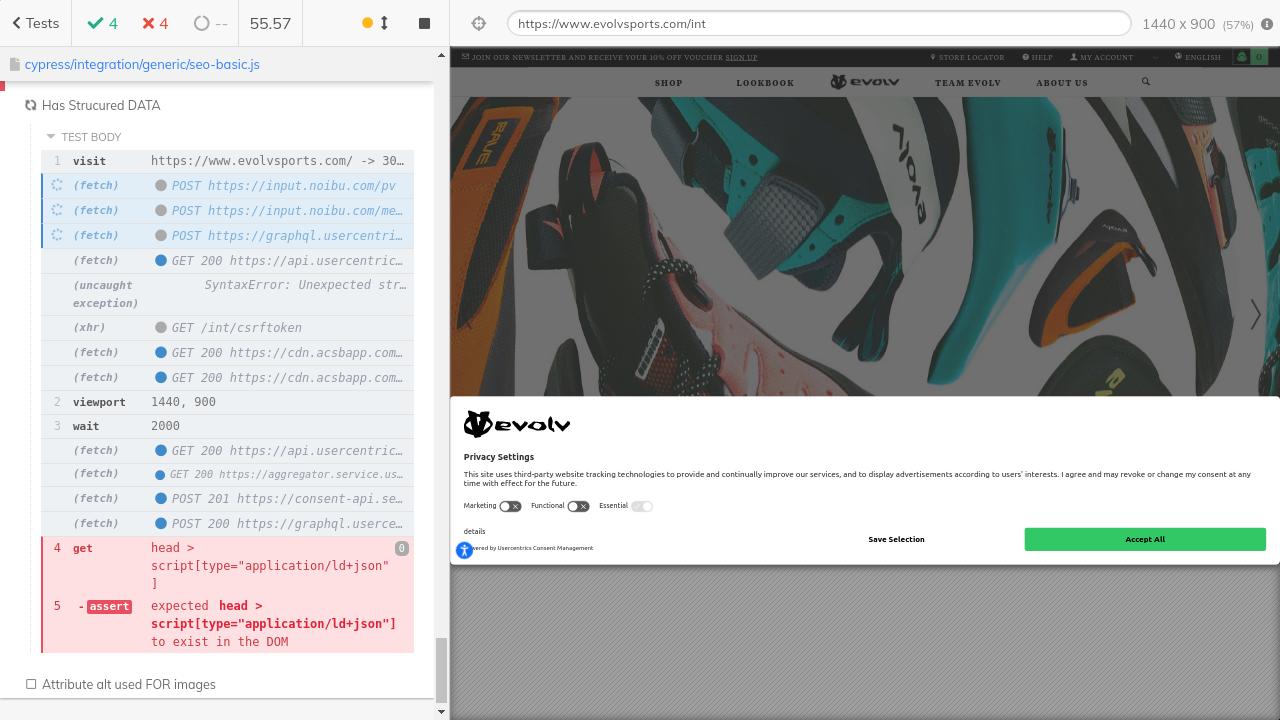Collapse the TEST BODY section
This screenshot has width=1280, height=720.
(x=51, y=137)
